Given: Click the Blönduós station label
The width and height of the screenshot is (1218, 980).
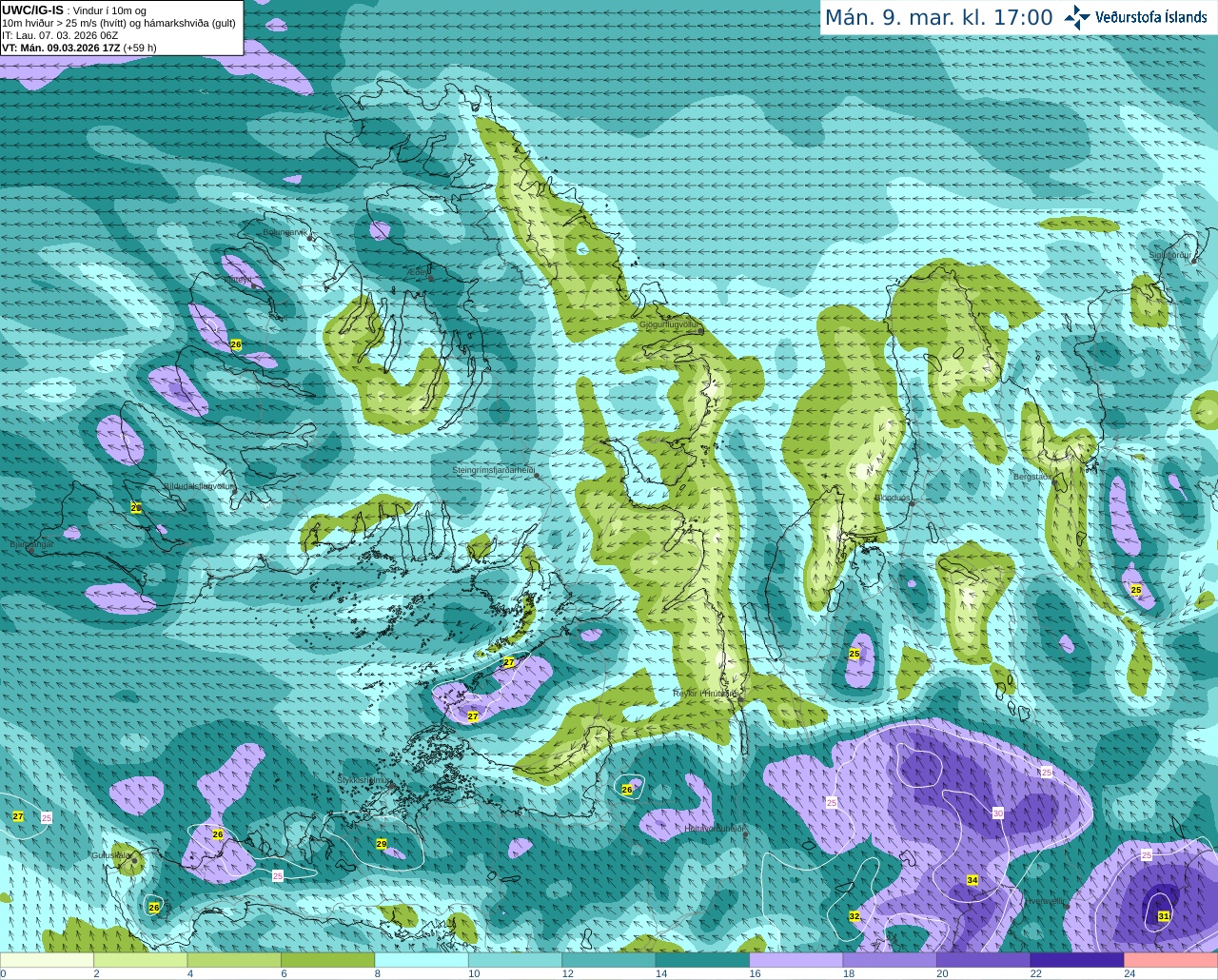Looking at the screenshot, I should tap(892, 497).
